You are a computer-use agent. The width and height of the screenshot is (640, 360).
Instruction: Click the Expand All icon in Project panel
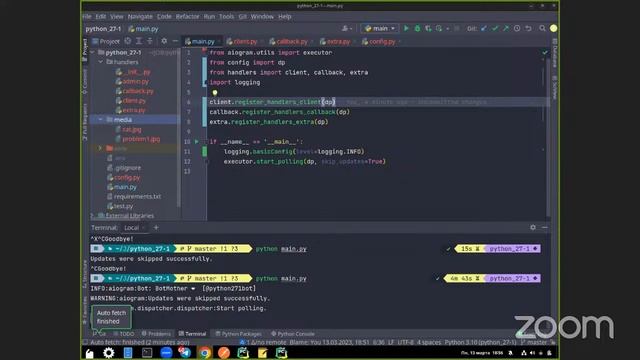coord(139,41)
